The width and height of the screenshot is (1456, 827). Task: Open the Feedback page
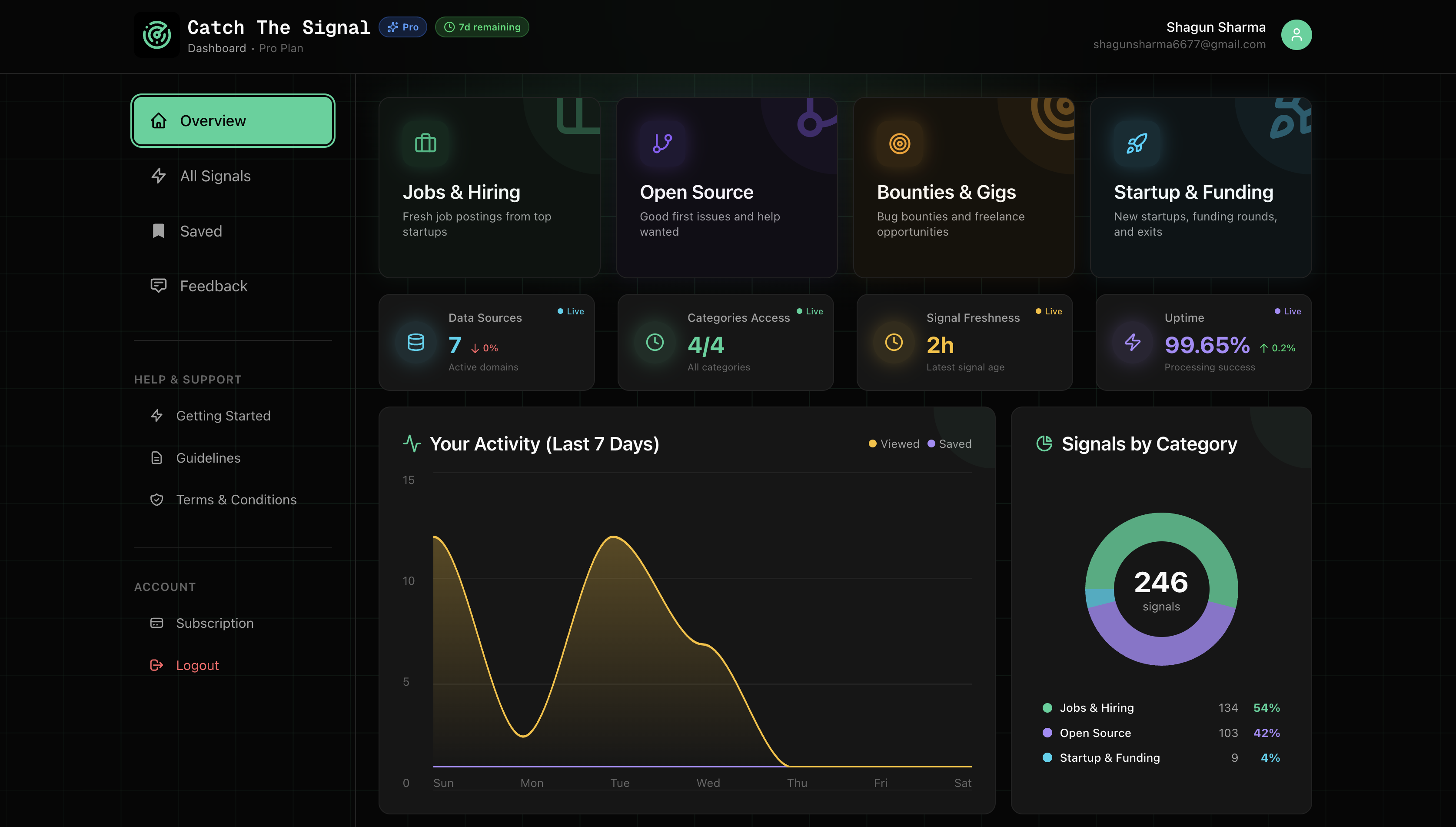click(x=213, y=286)
